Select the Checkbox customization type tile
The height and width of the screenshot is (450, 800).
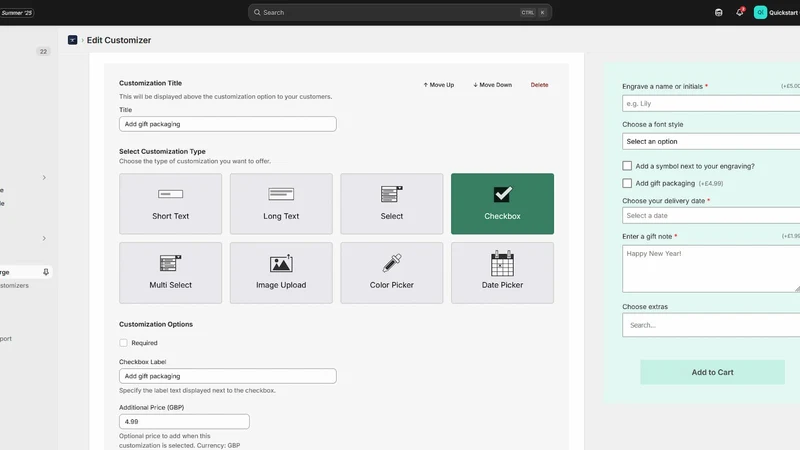503,204
